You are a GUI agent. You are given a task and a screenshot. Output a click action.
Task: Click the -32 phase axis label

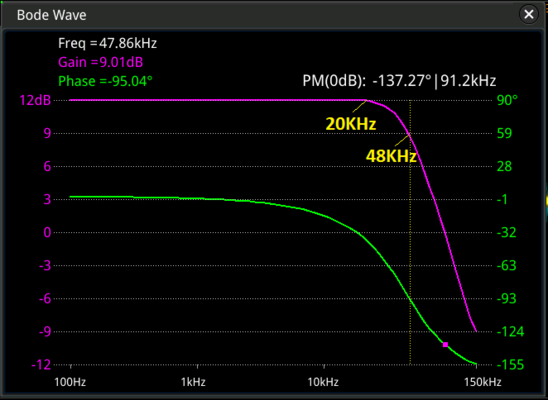(x=506, y=233)
